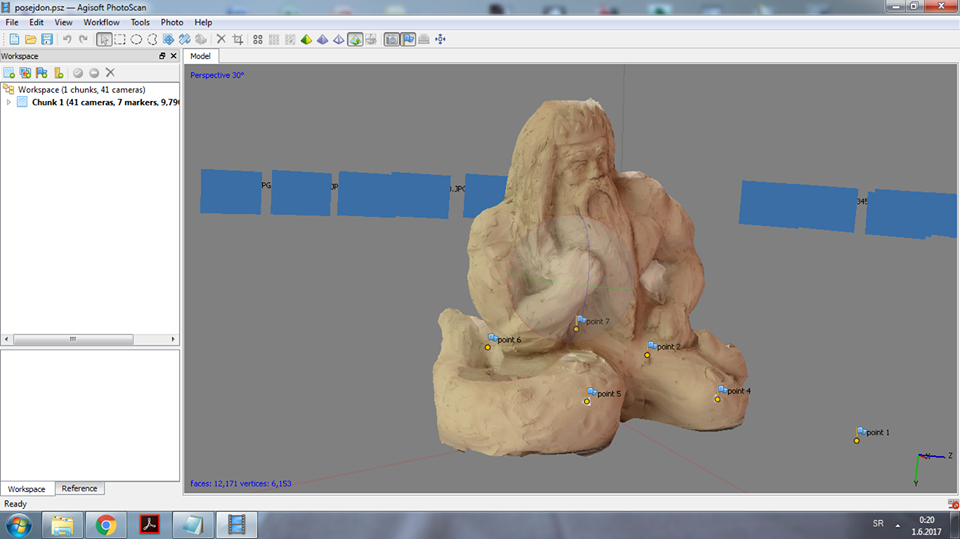Disable selected items minus icon
Image resolution: width=960 pixels, height=539 pixels.
[x=94, y=73]
